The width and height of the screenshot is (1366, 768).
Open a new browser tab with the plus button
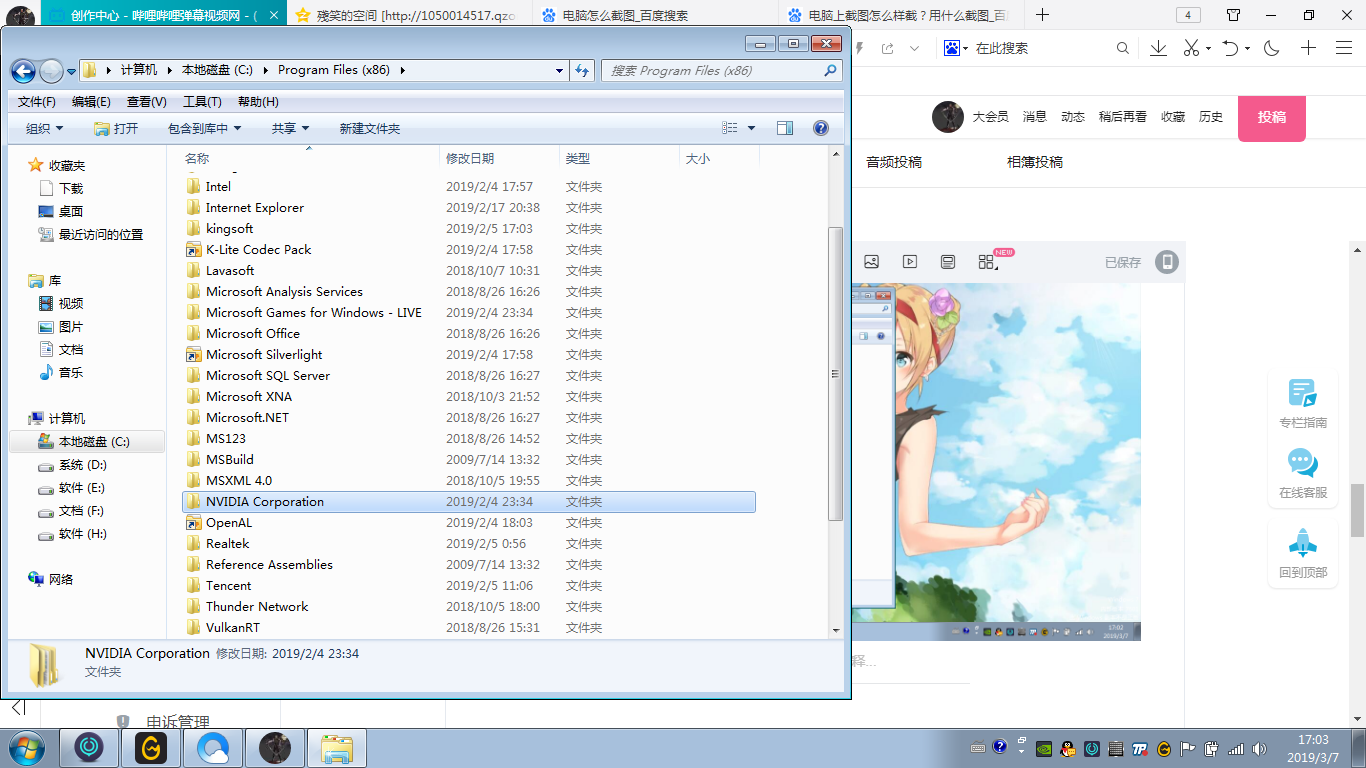click(1042, 15)
